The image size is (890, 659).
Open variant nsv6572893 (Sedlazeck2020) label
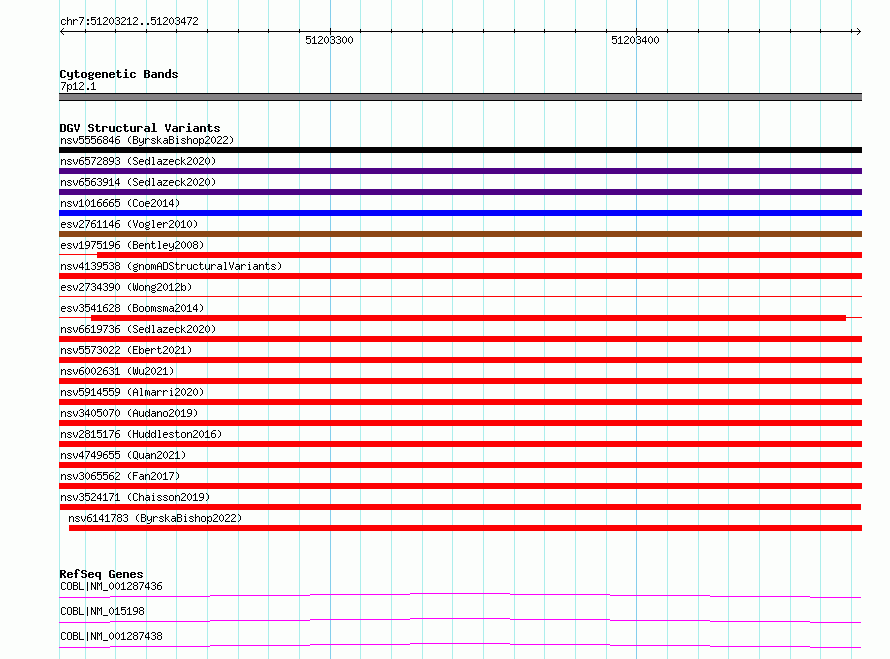[x=138, y=161]
